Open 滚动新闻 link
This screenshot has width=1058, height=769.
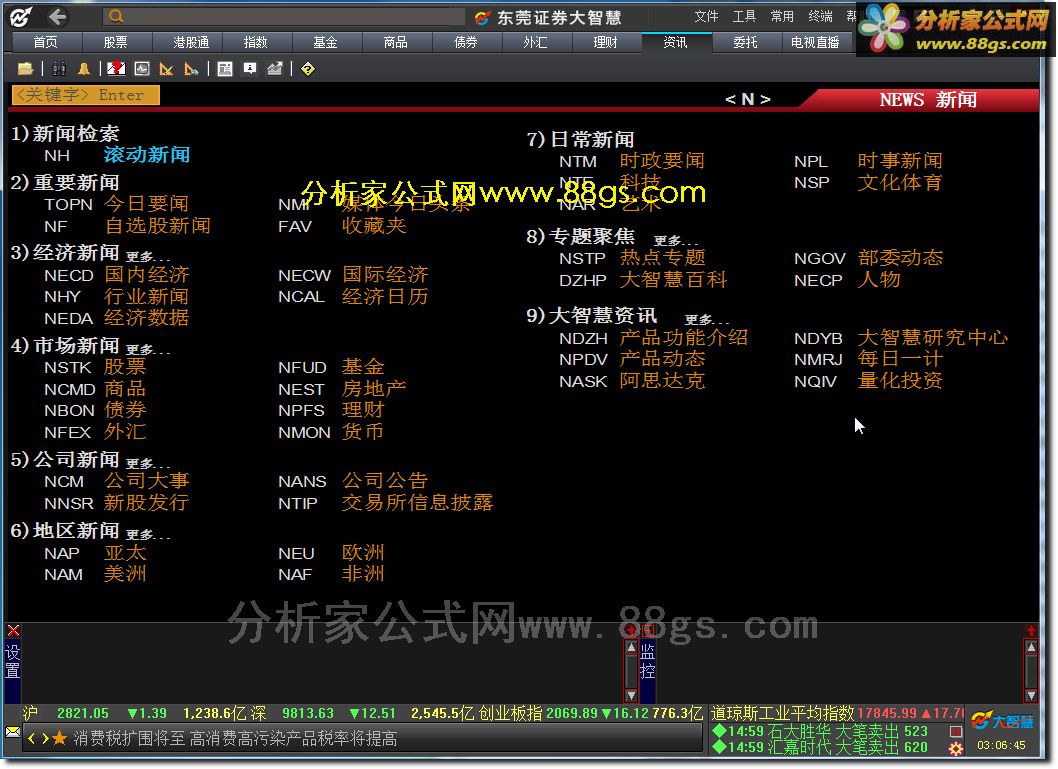click(x=147, y=154)
